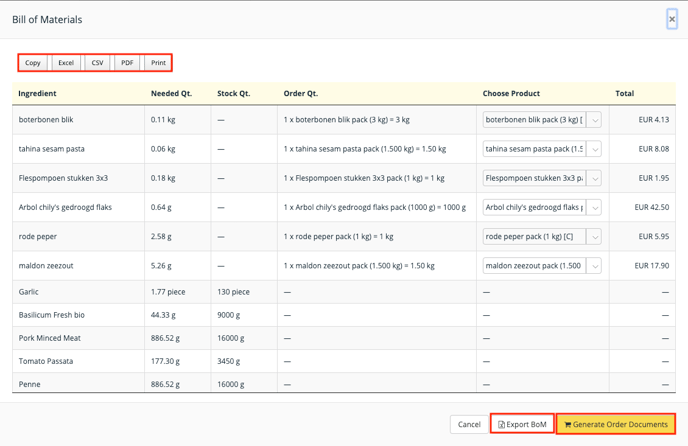Open product dropdown arrow for maldon zeezout
Viewport: 688px width, 446px height.
594,266
